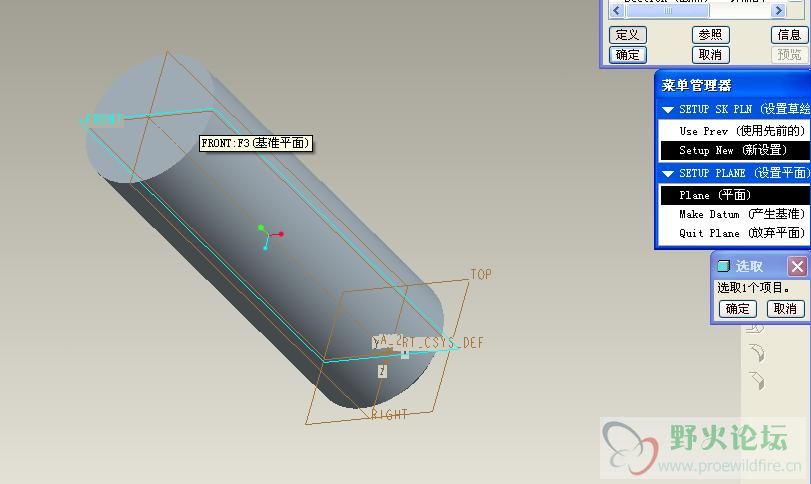Collapse the SETUP SK PLN menu section
The image size is (811, 484).
coord(668,110)
